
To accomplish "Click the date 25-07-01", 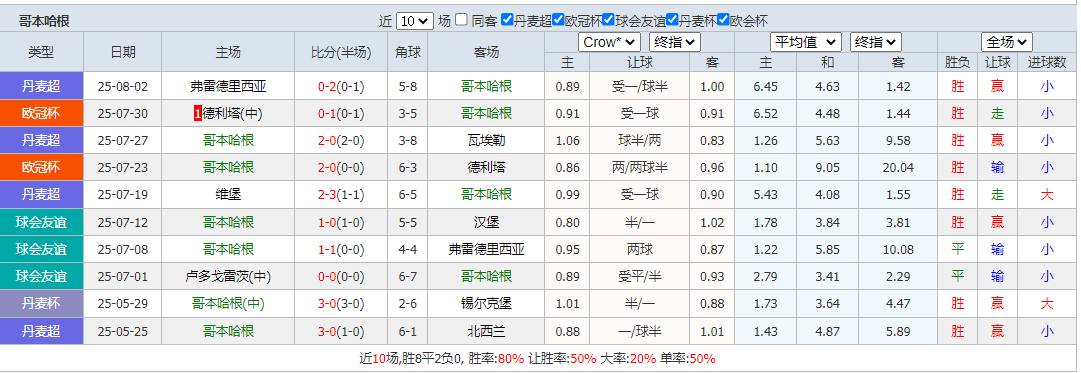I will pyautogui.click(x=123, y=276).
